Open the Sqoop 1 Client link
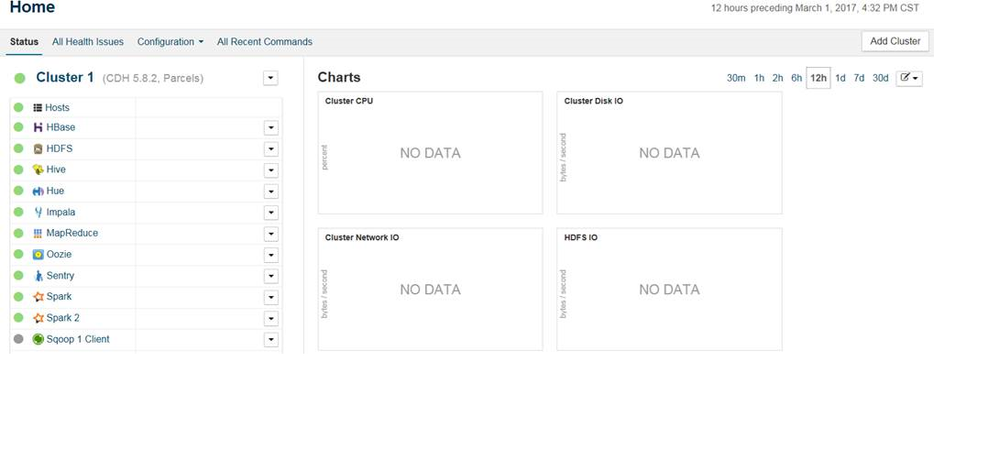This screenshot has width=999, height=460. click(78, 339)
